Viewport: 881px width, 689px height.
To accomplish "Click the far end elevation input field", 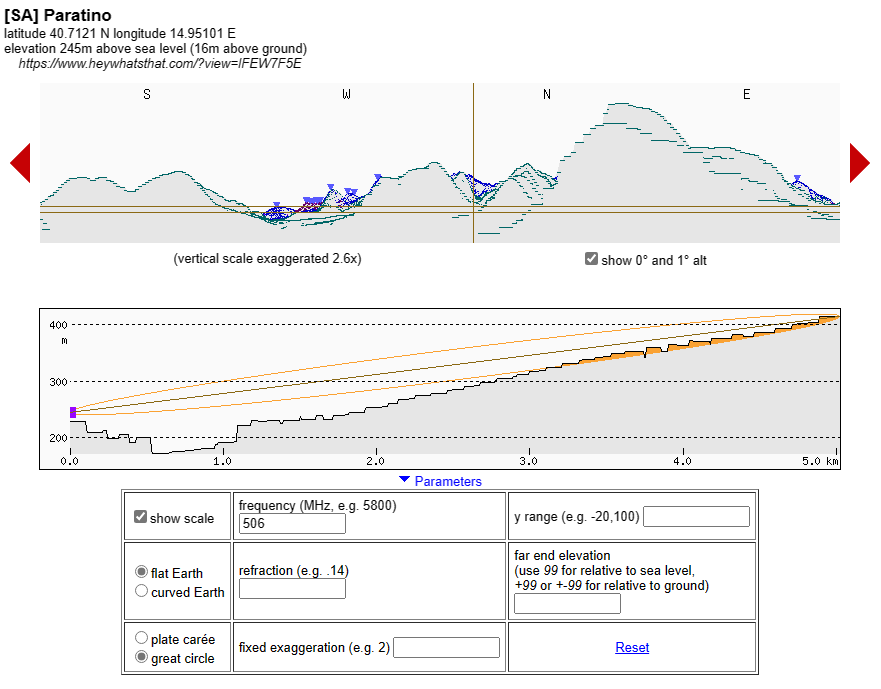I will [567, 603].
